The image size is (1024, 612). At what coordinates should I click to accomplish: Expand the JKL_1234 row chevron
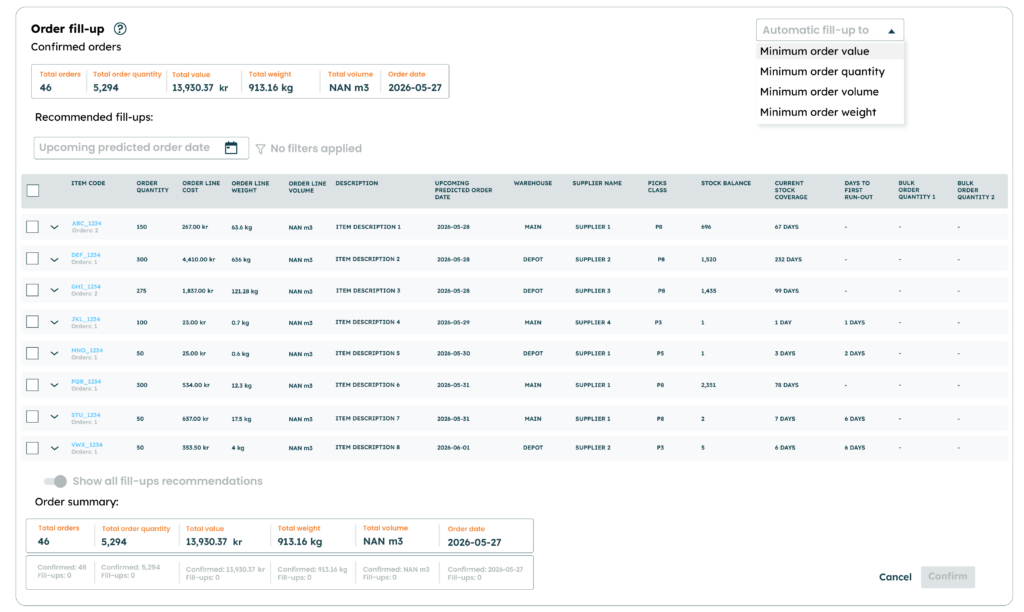pos(54,322)
